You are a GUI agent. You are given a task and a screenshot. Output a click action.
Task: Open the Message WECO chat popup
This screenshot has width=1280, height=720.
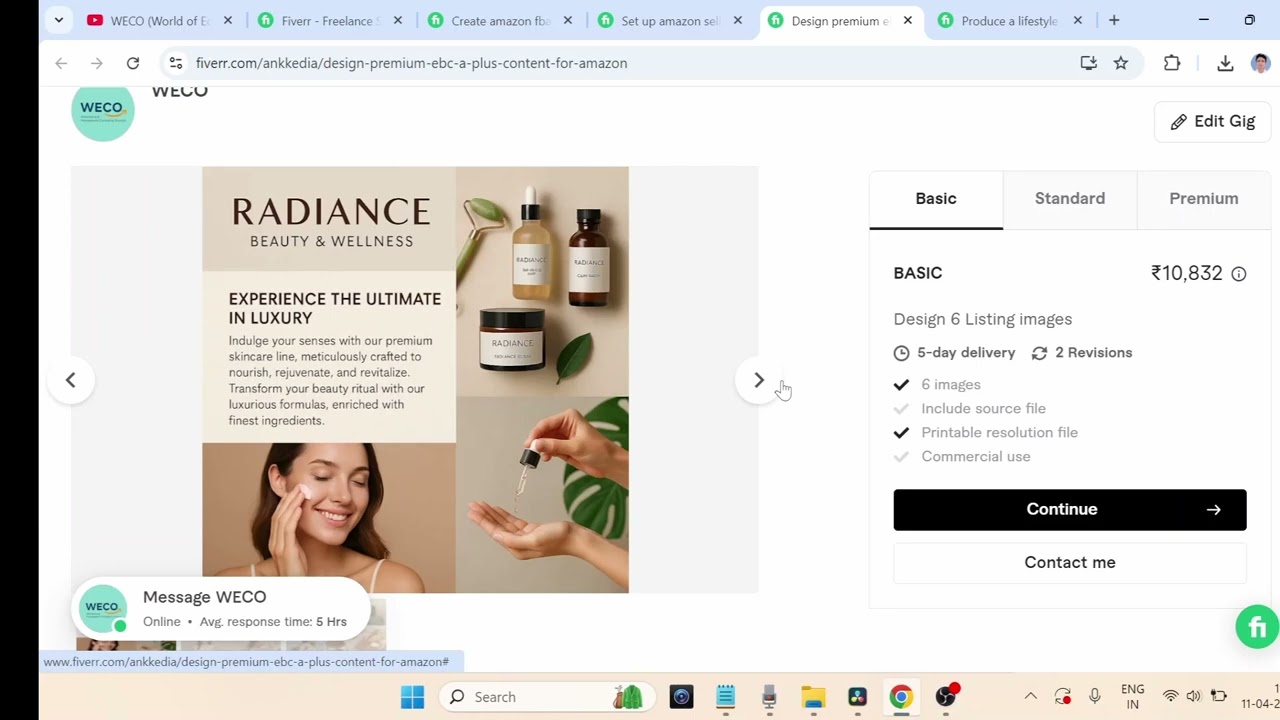point(220,609)
